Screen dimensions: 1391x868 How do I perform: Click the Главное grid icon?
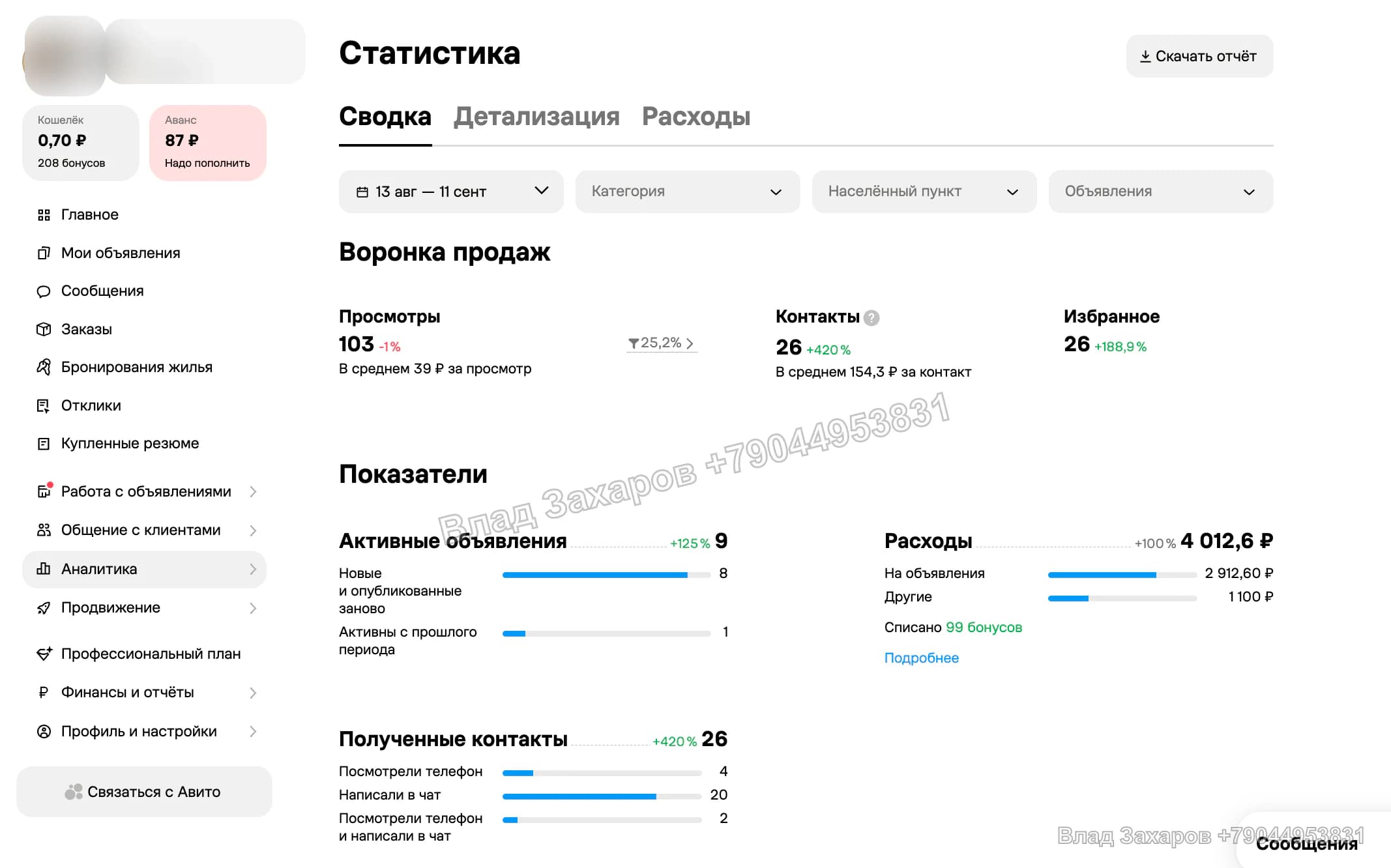(x=44, y=215)
